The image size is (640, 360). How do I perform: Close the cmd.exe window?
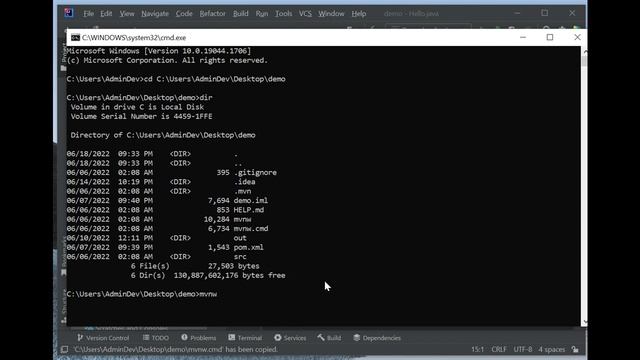[577, 37]
